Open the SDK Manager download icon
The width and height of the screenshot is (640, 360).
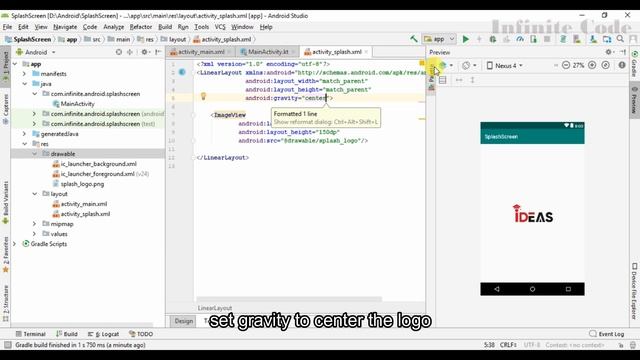click(593, 39)
